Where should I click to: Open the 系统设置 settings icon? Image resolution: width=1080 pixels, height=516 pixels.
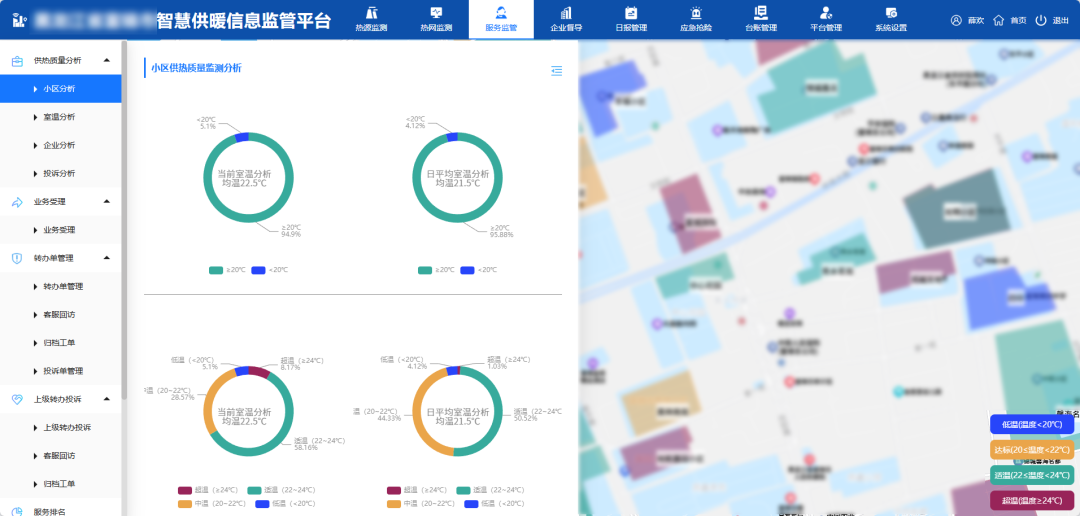[x=890, y=13]
